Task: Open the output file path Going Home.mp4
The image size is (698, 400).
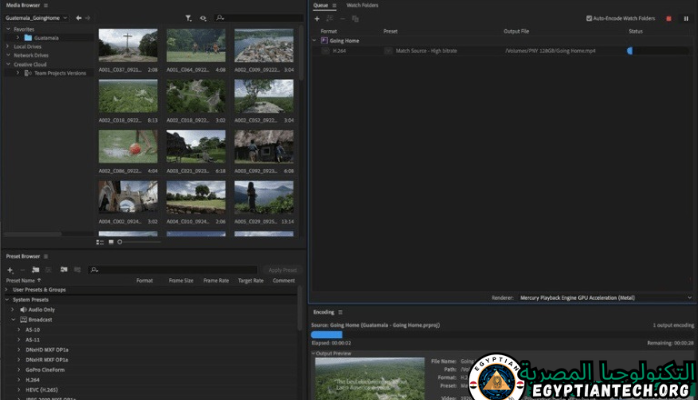Action: (x=550, y=51)
